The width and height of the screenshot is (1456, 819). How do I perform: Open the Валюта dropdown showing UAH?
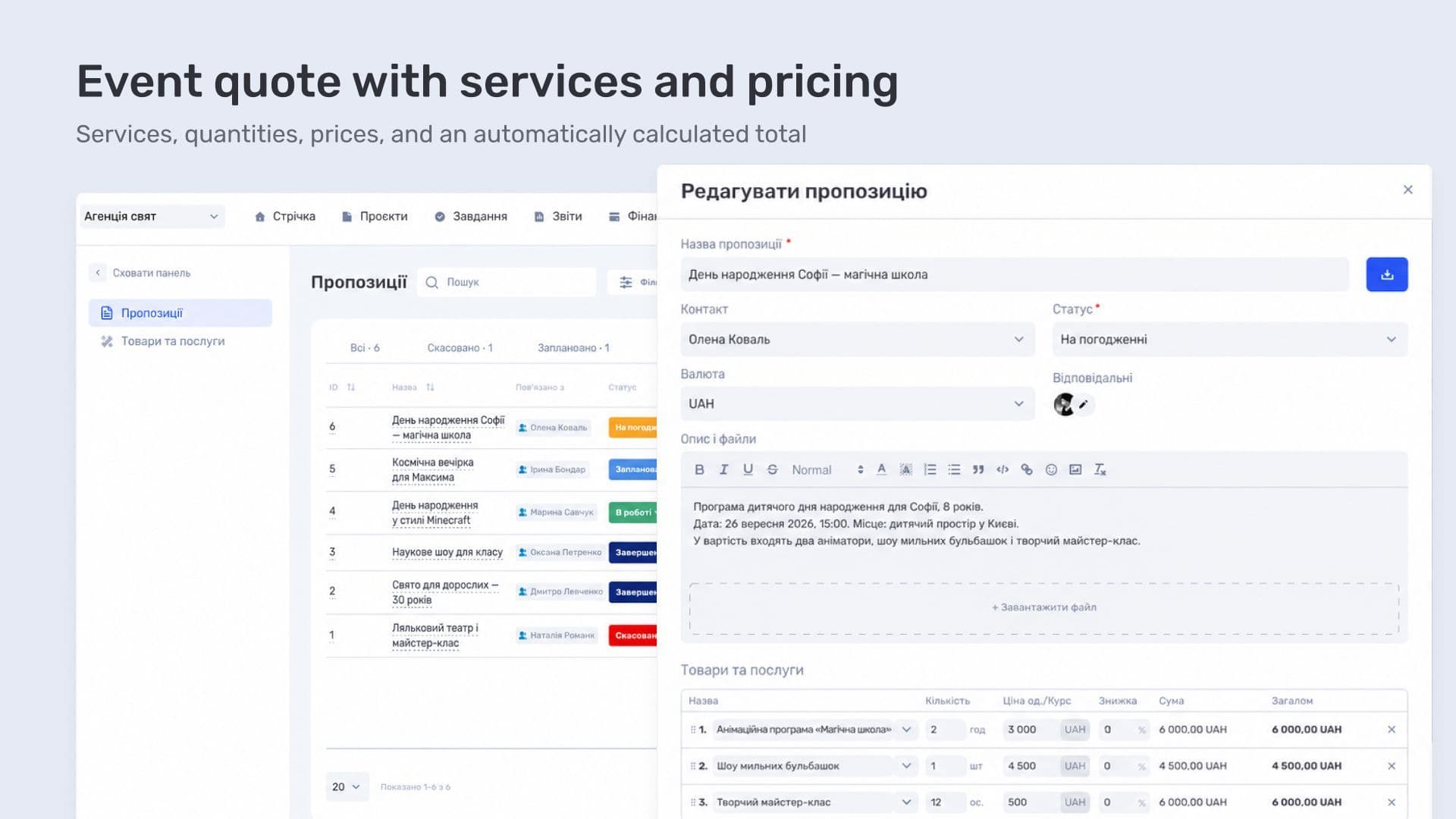coord(858,404)
